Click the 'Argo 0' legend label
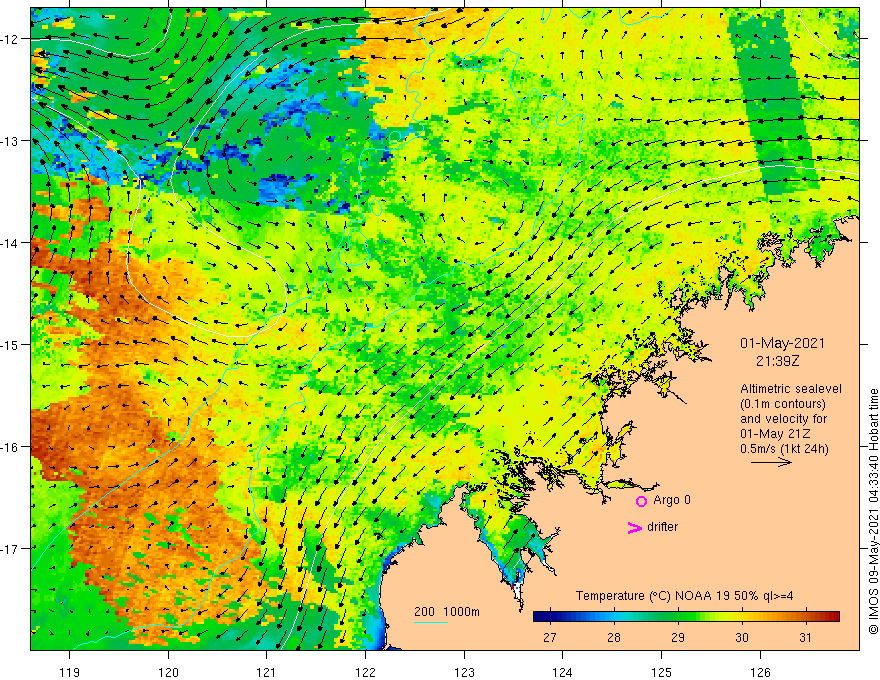This screenshot has width=880, height=680. [x=671, y=500]
